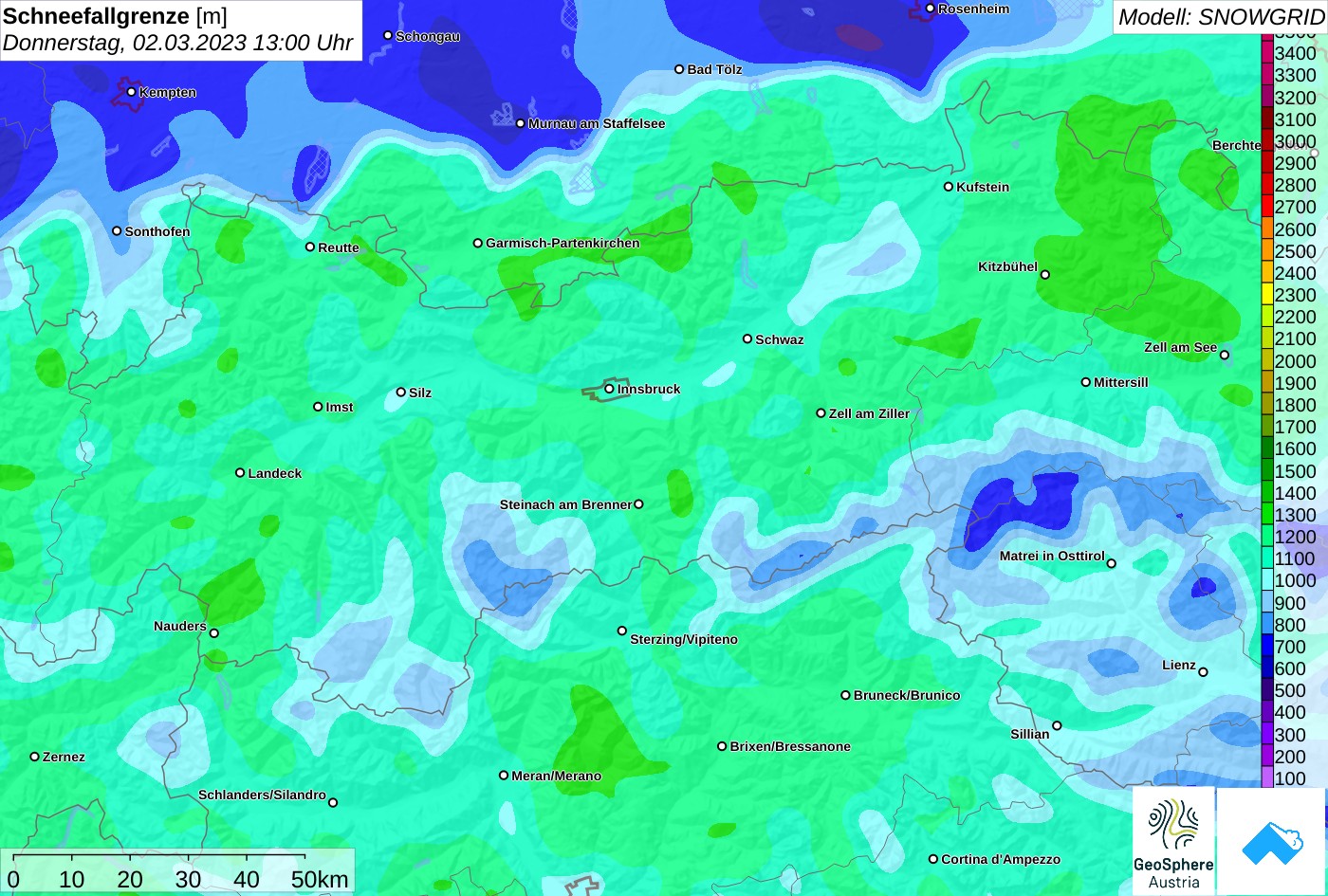Click the Matrei in Osttirol marker dot
Screen dimensions: 1328x896
1112,563
